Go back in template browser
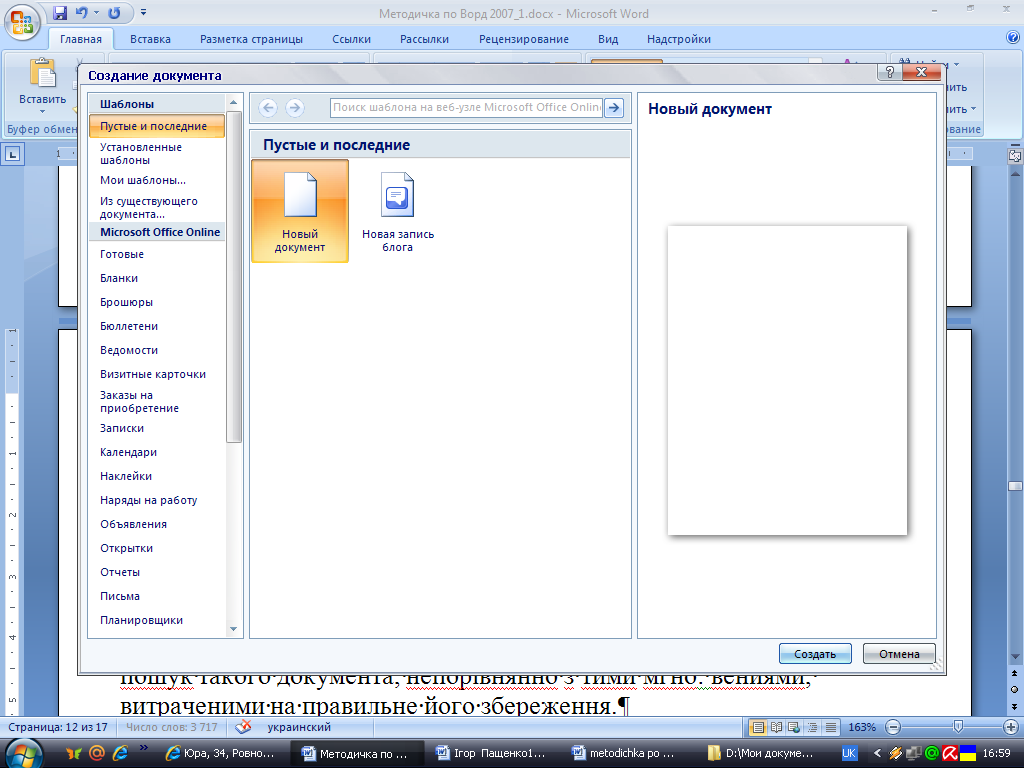Screen dimensions: 1024x768 coord(268,108)
